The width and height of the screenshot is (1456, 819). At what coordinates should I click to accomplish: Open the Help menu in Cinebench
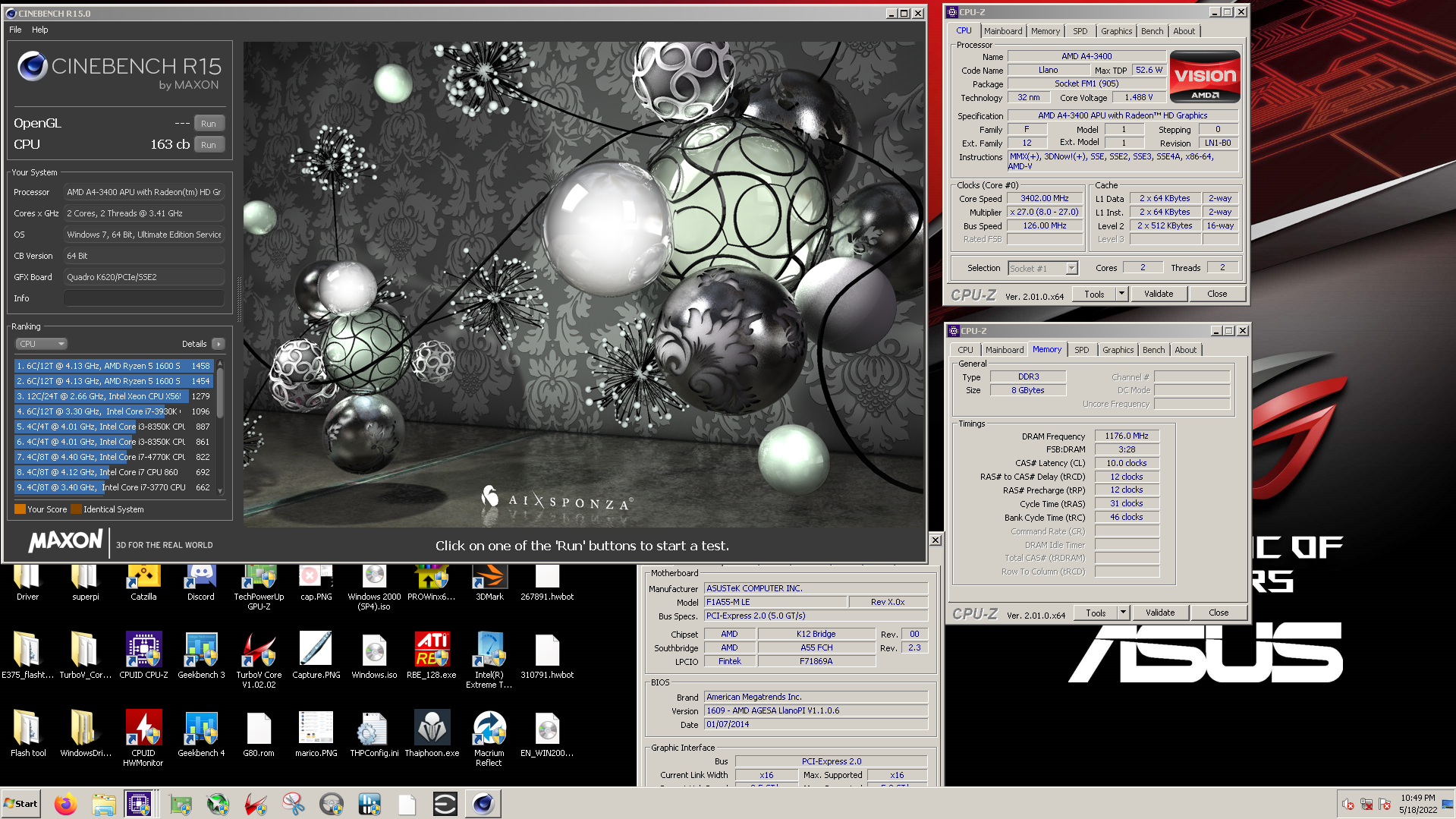point(40,30)
